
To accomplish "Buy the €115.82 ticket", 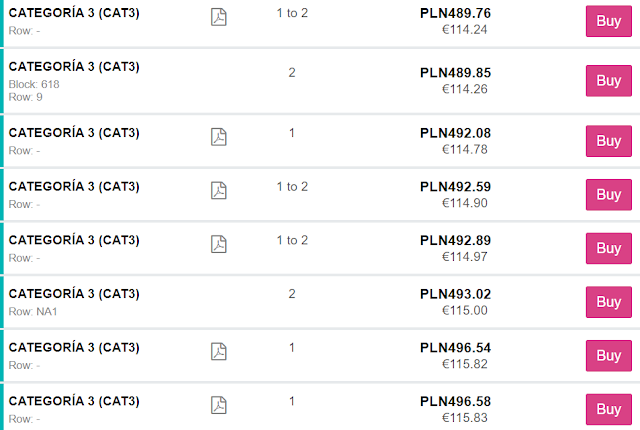I will pos(608,355).
